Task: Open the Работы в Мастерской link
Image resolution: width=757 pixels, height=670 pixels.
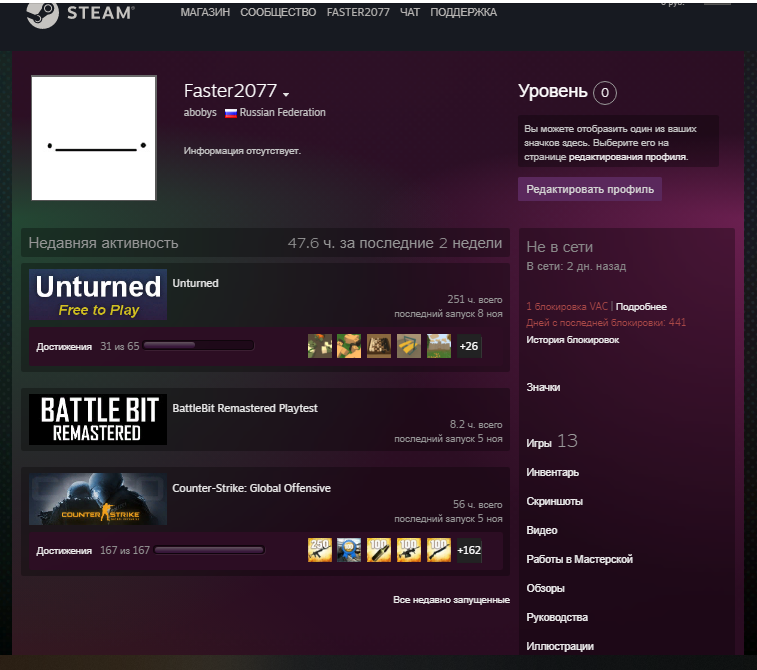Action: [579, 559]
